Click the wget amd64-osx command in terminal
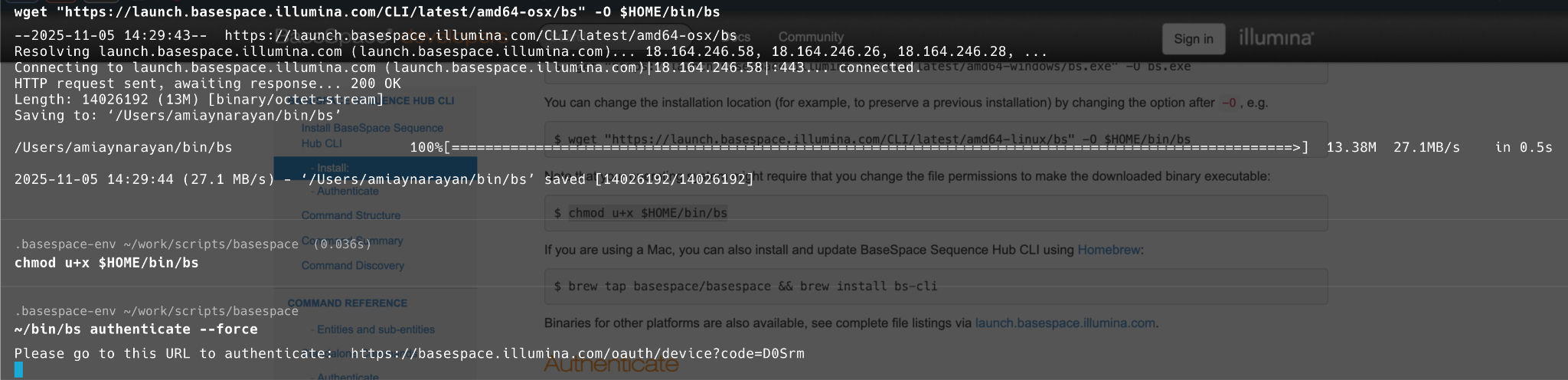 (x=367, y=11)
